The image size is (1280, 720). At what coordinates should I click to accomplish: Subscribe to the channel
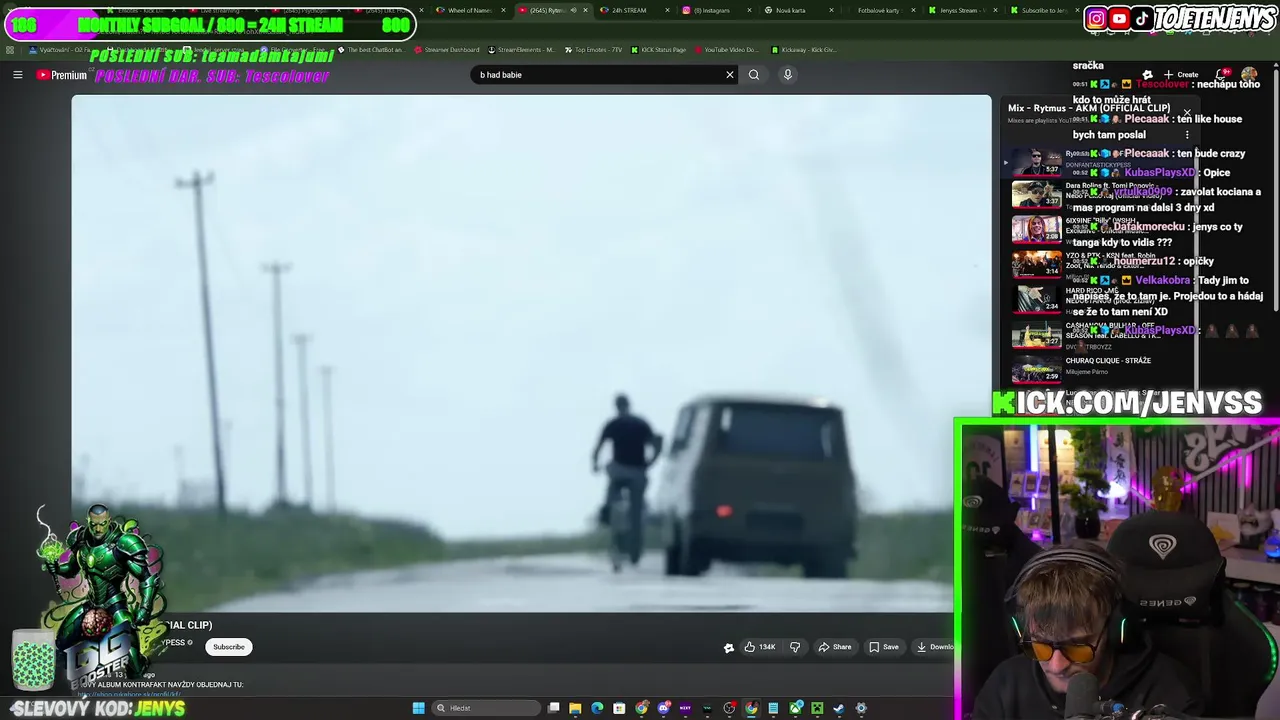[228, 647]
